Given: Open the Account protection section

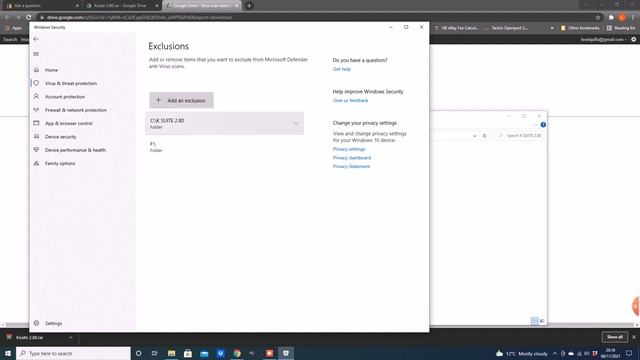Looking at the screenshot, I should 65,97.
